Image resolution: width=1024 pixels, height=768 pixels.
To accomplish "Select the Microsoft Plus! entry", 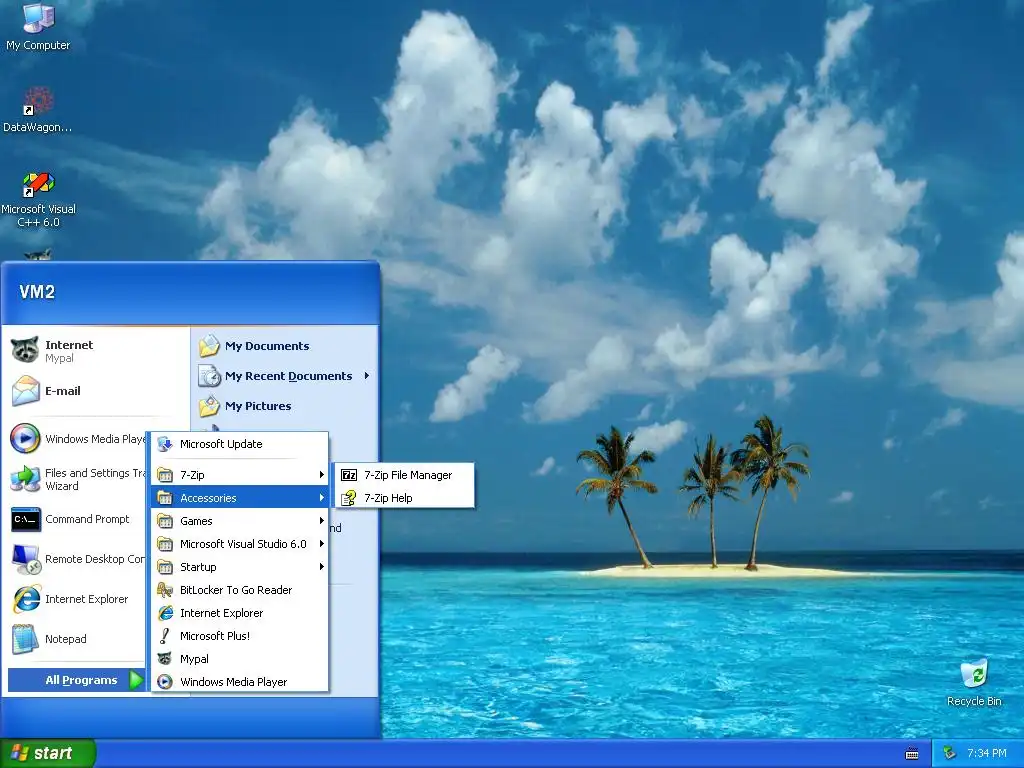I will click(240, 635).
